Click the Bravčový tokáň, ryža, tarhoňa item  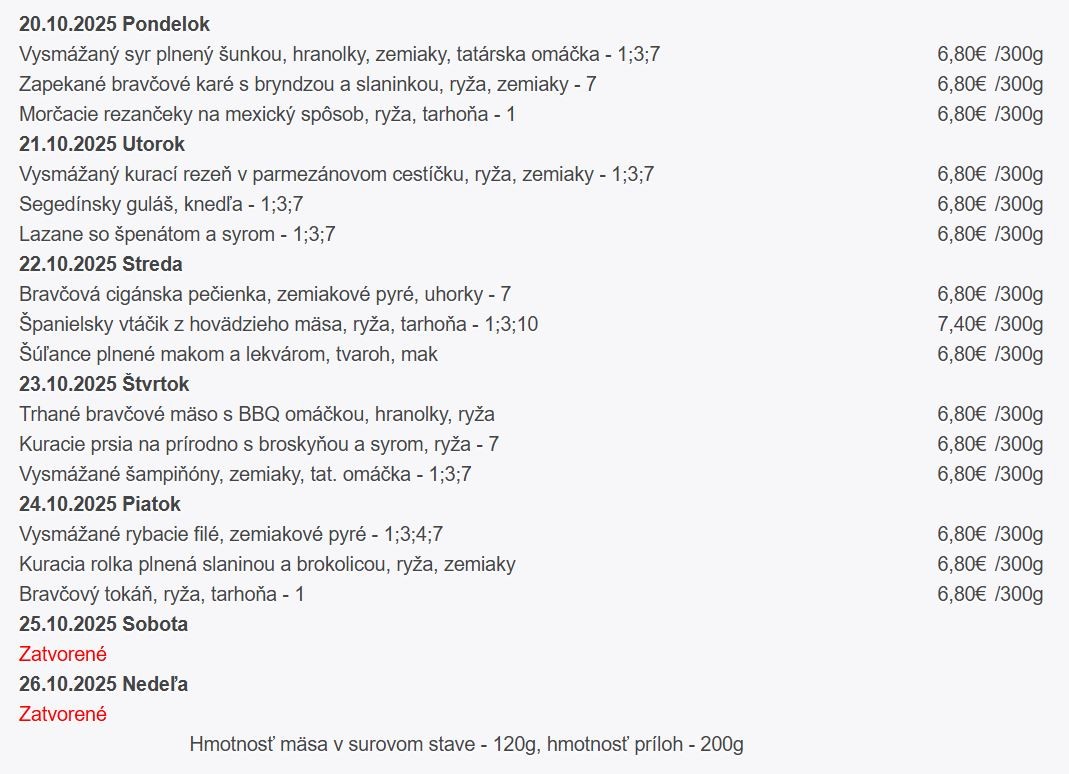[x=161, y=594]
